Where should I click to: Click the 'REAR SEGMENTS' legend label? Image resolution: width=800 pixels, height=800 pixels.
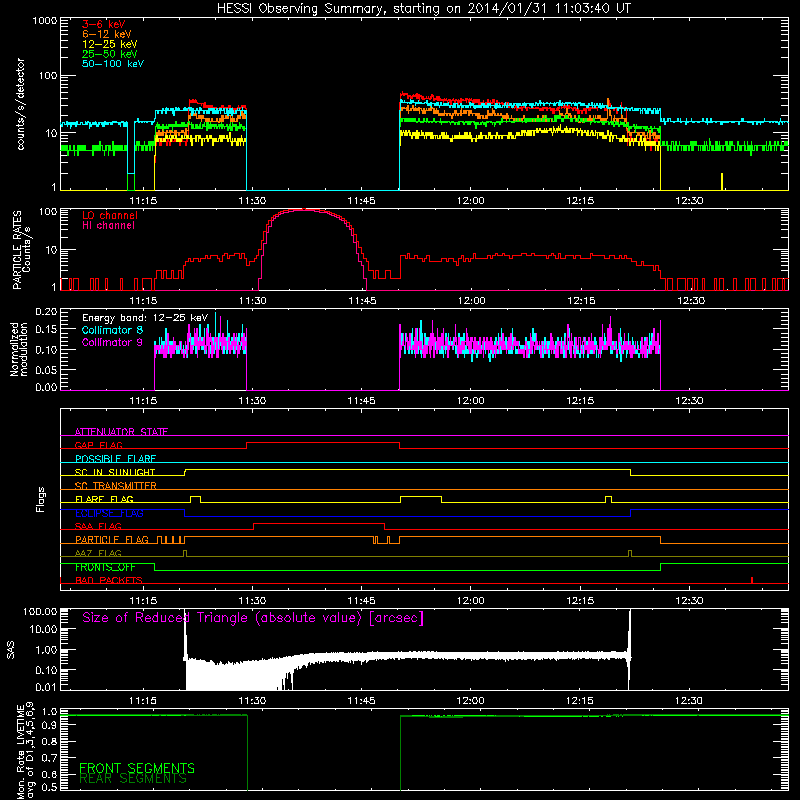133,779
